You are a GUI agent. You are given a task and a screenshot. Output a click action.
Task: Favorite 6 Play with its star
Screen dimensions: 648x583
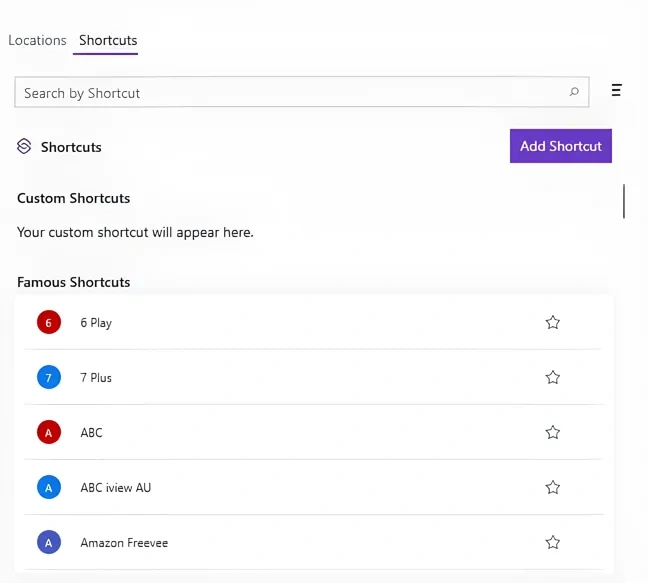point(553,322)
